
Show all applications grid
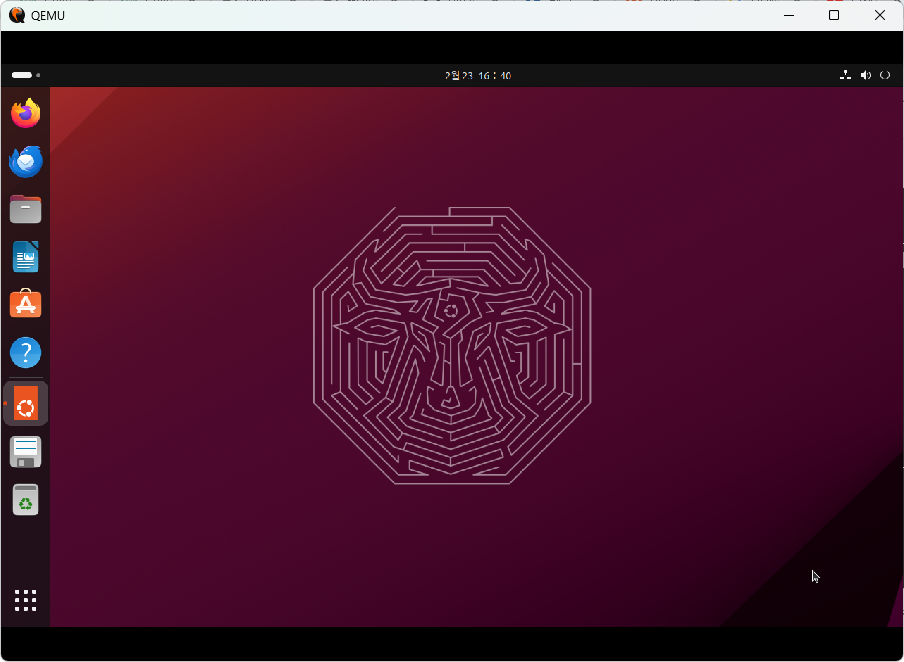tap(25, 600)
